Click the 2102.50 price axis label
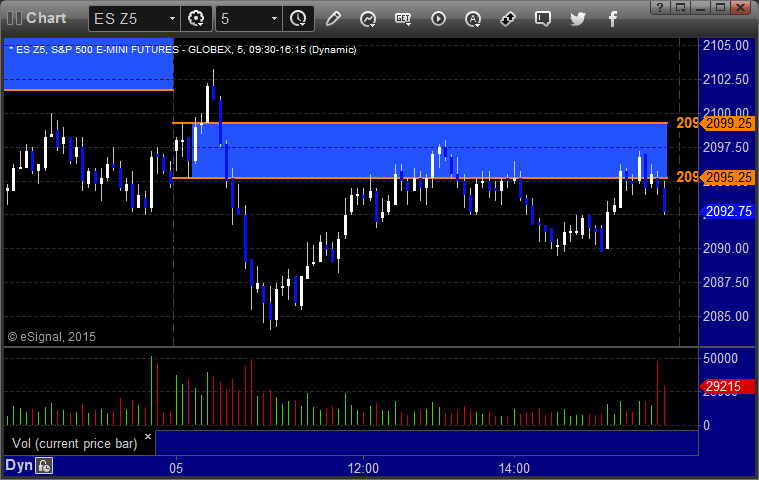 [x=726, y=79]
